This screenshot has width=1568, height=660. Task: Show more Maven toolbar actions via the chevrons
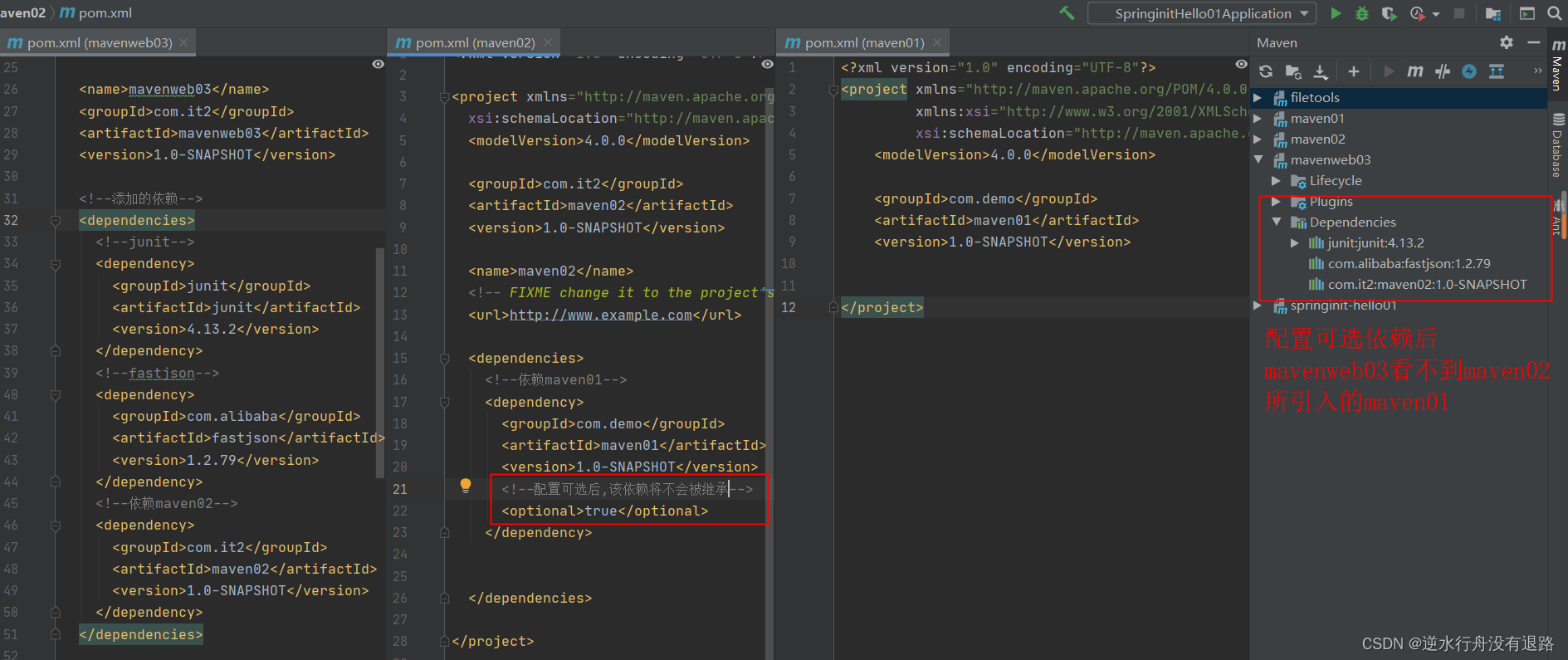click(1537, 71)
